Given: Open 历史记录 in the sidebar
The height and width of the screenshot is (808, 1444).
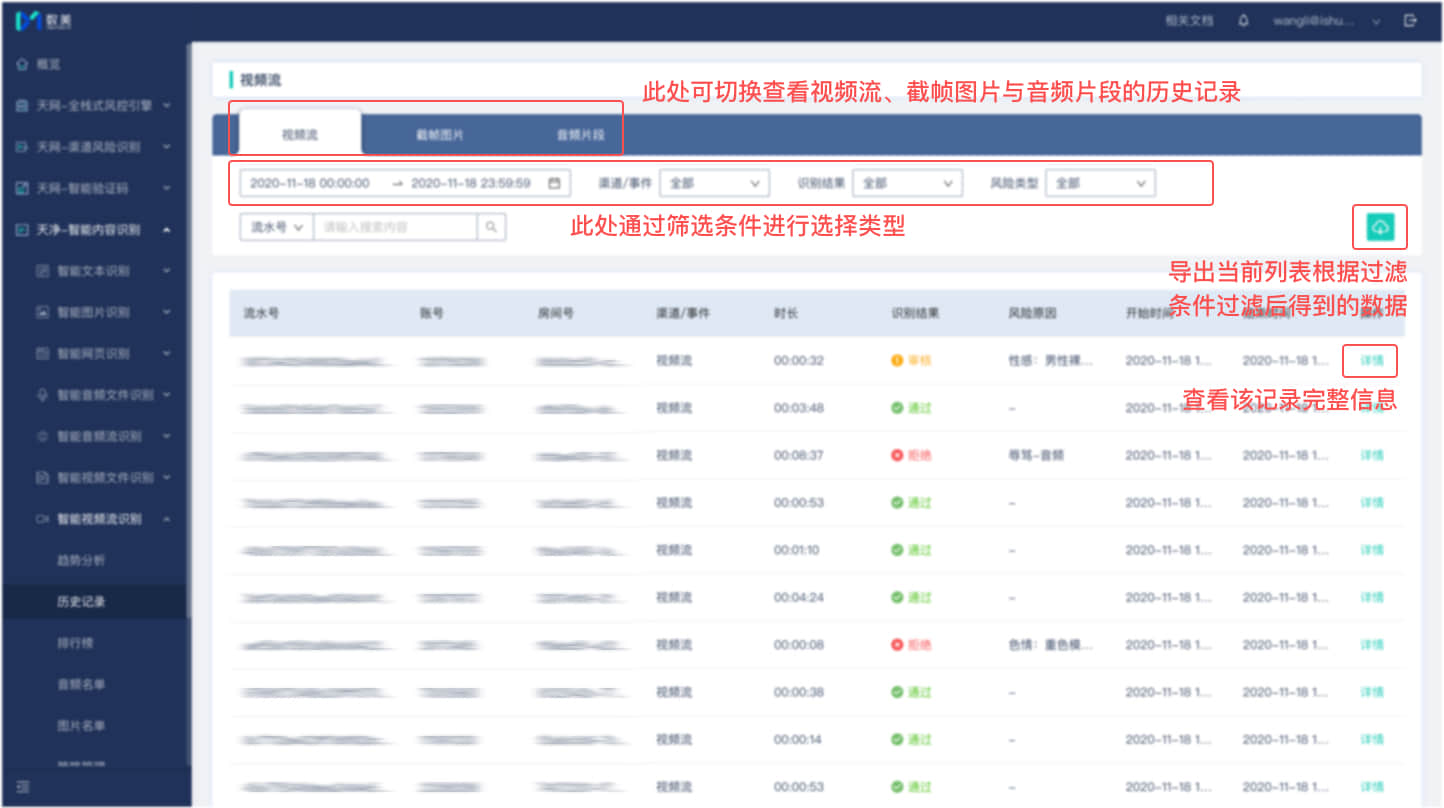Looking at the screenshot, I should (81, 602).
